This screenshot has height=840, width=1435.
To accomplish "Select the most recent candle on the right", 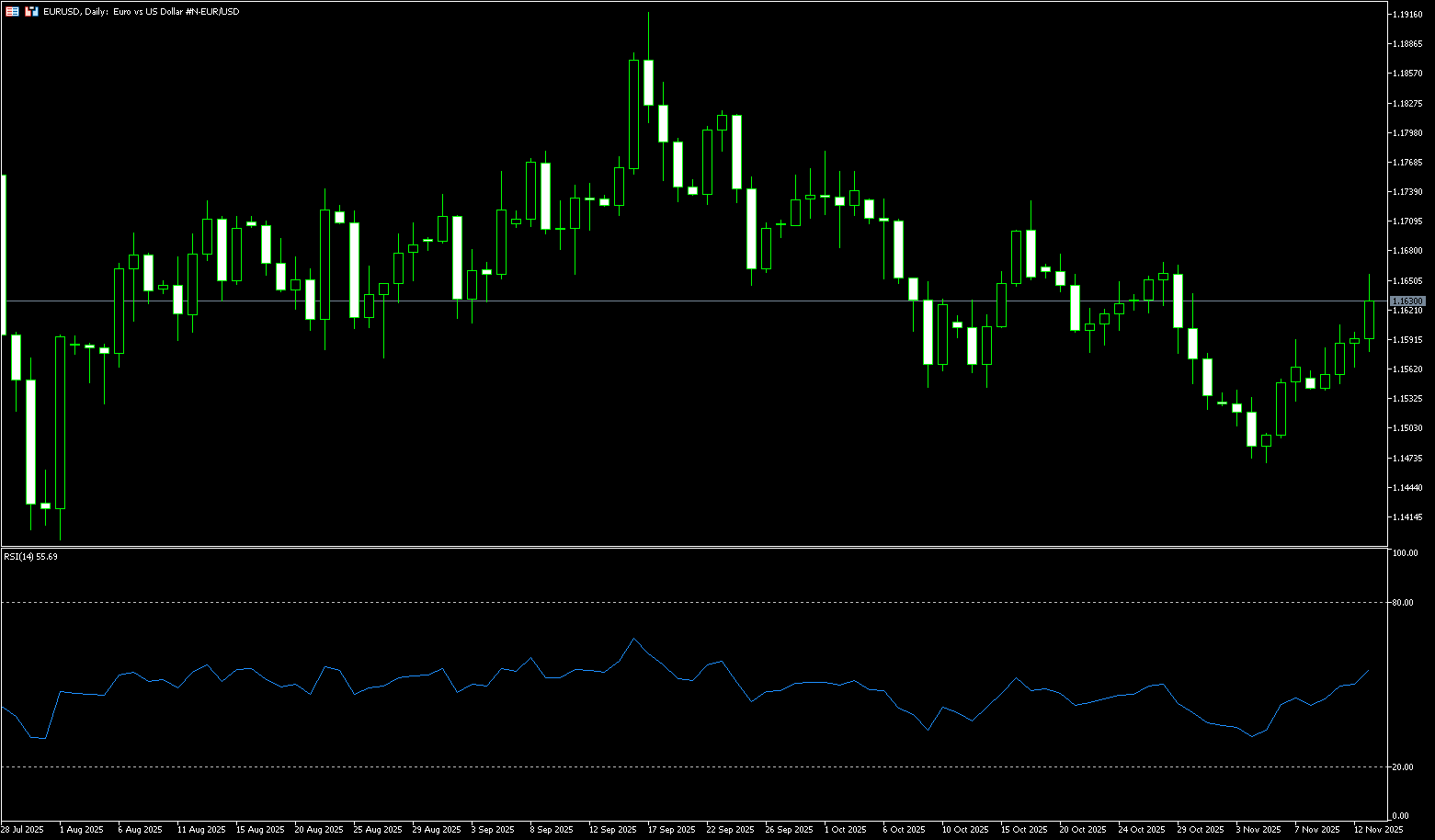I will pos(1369,320).
